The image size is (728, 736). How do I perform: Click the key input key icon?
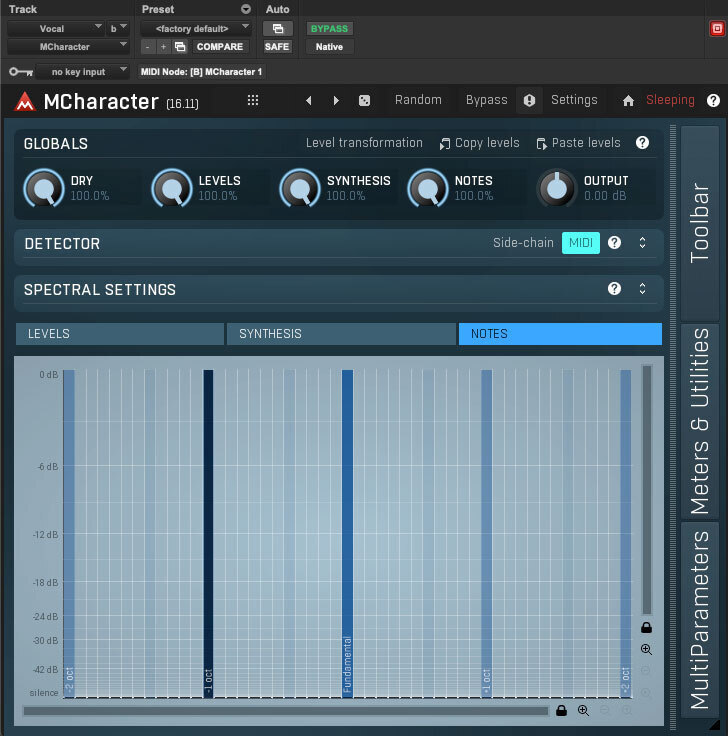21,72
